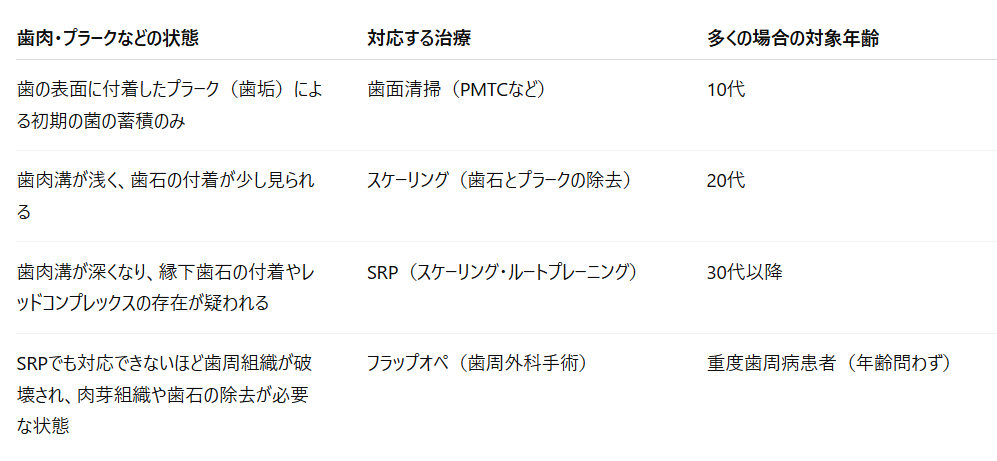Viewport: 997px width, 461px height.
Task: Click the text な状態 in last row
Action: (43, 425)
